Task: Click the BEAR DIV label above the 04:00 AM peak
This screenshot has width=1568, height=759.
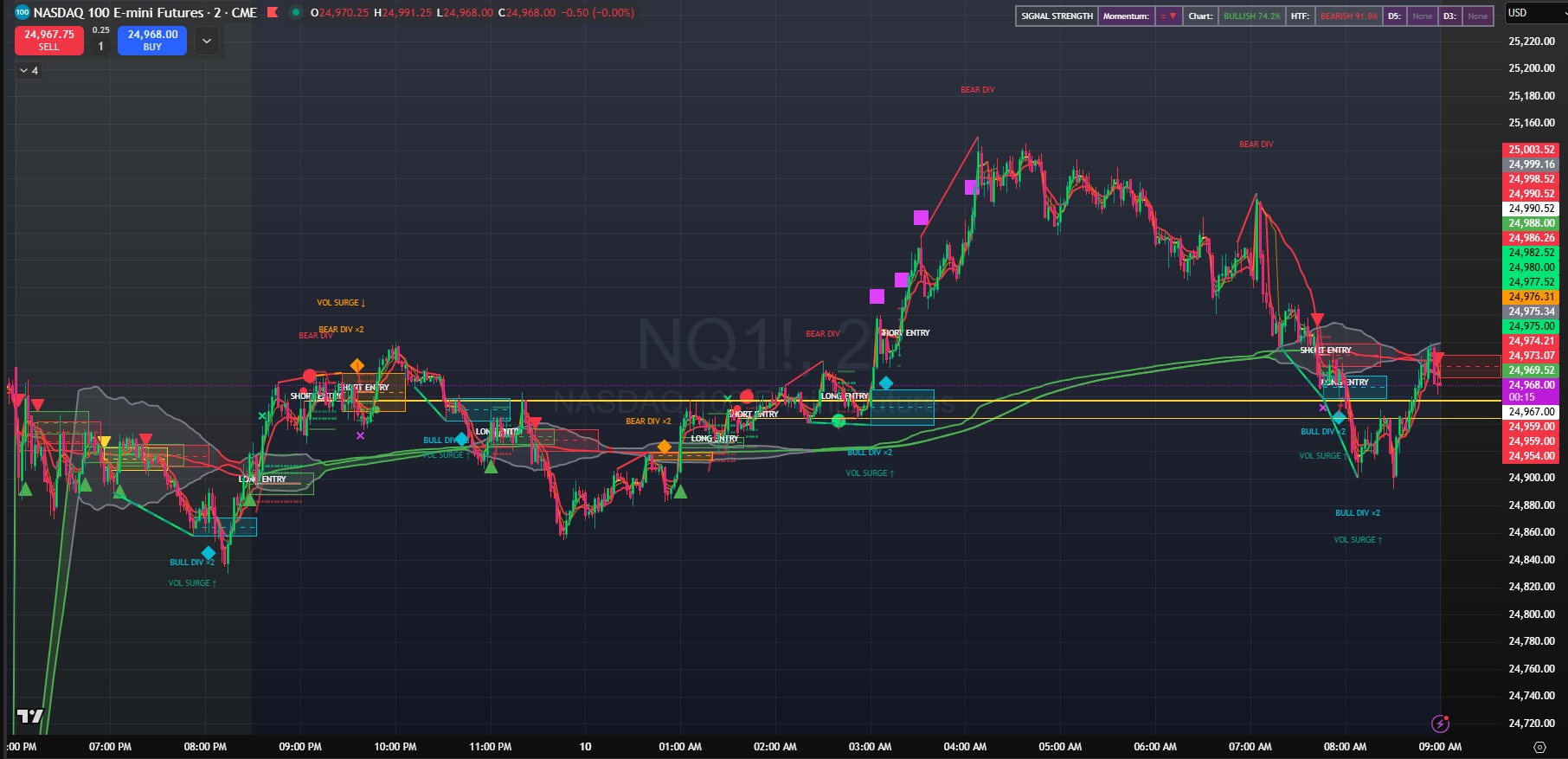Action: pos(978,90)
